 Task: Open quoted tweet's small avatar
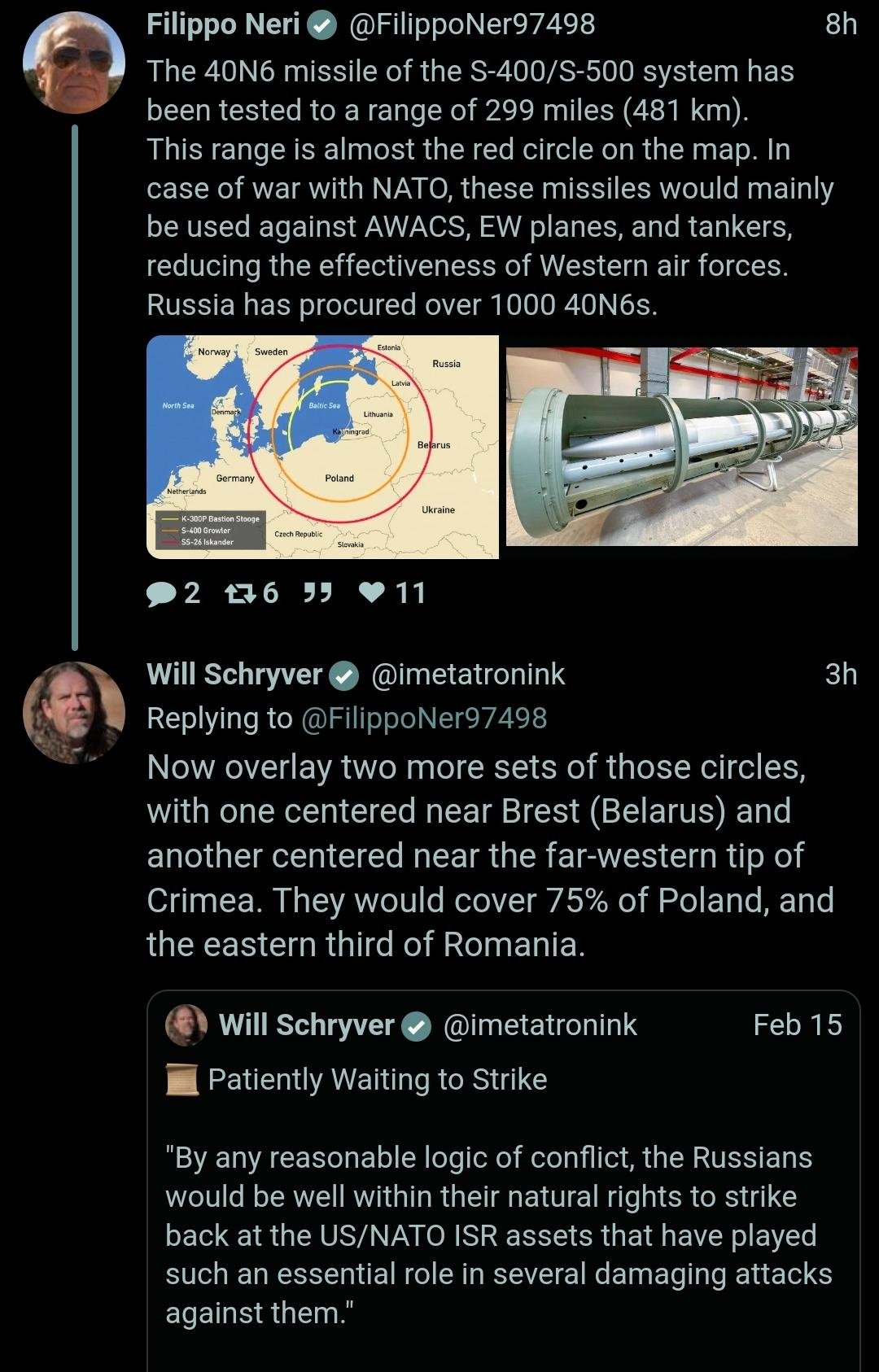point(186,1025)
